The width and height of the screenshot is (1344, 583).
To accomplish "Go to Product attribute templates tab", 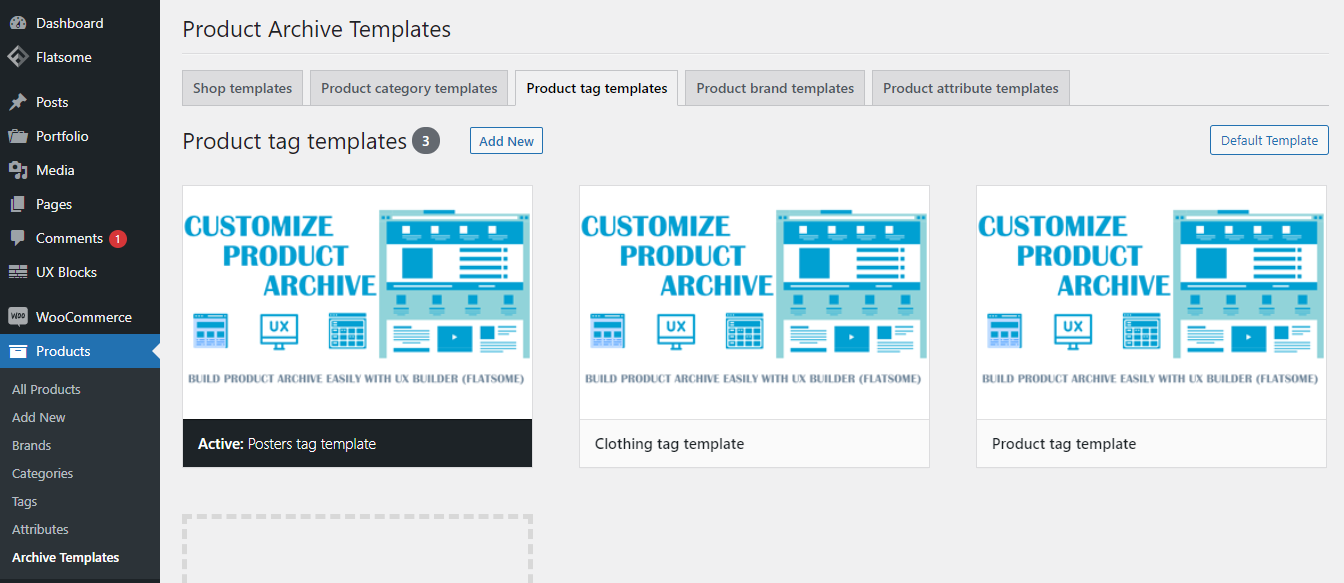I will [970, 88].
